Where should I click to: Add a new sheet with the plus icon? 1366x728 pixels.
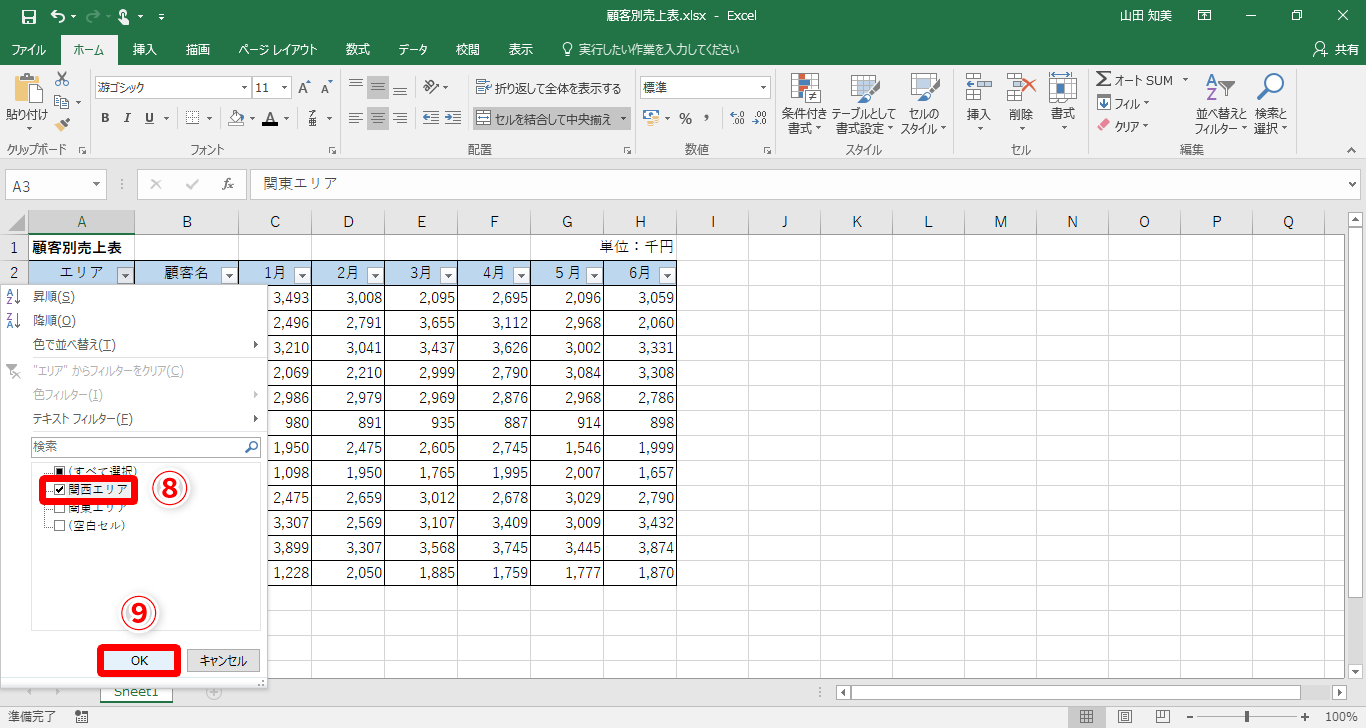(213, 692)
